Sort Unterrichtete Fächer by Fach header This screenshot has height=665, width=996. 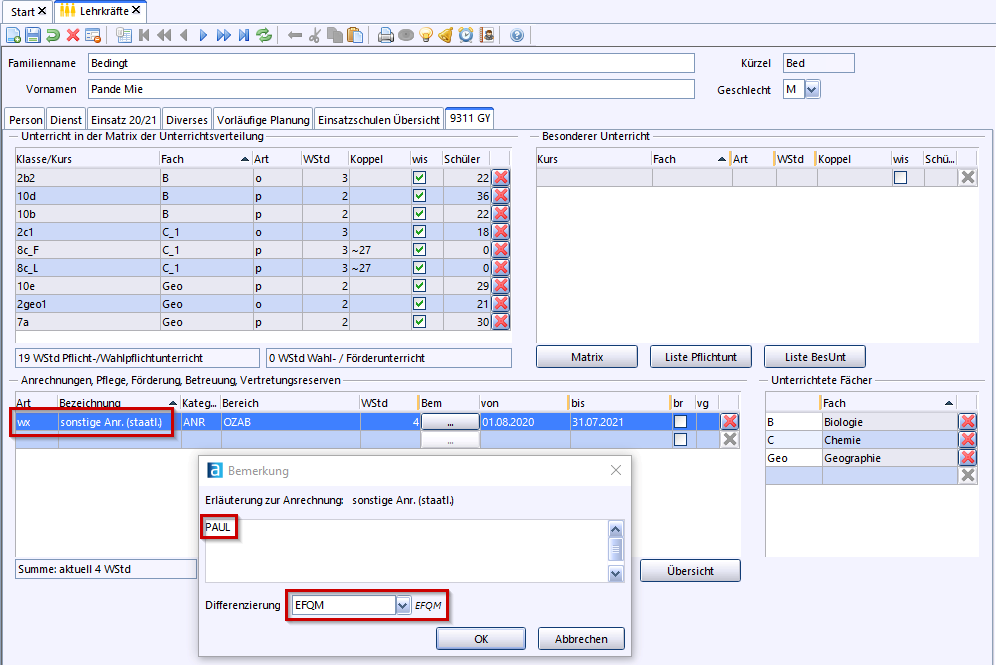pos(889,403)
